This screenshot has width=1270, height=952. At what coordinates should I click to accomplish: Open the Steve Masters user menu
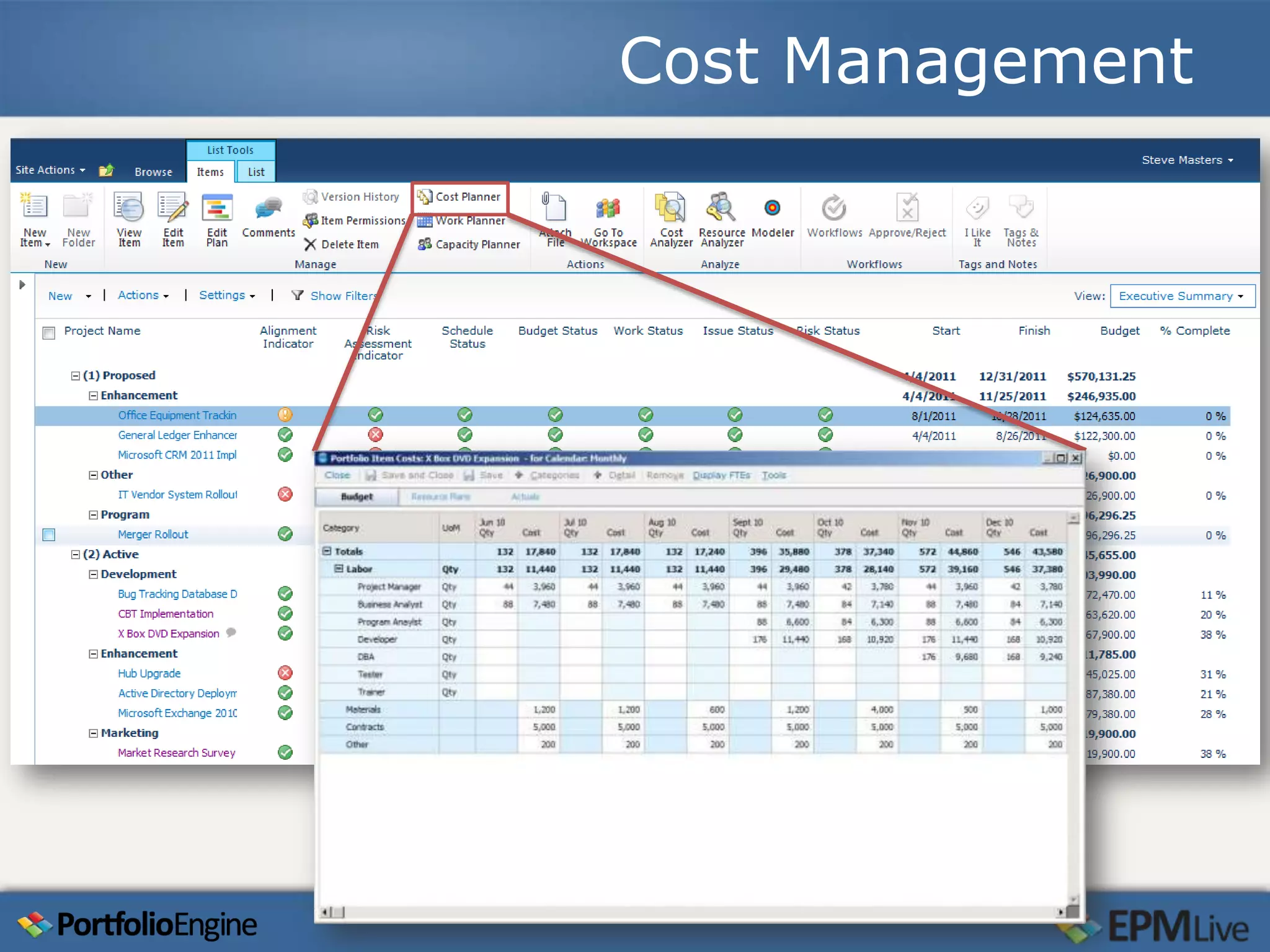point(1187,160)
